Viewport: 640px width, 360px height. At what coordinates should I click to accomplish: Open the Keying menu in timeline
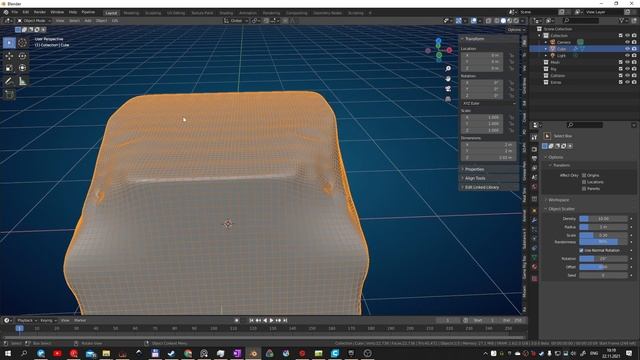48,320
